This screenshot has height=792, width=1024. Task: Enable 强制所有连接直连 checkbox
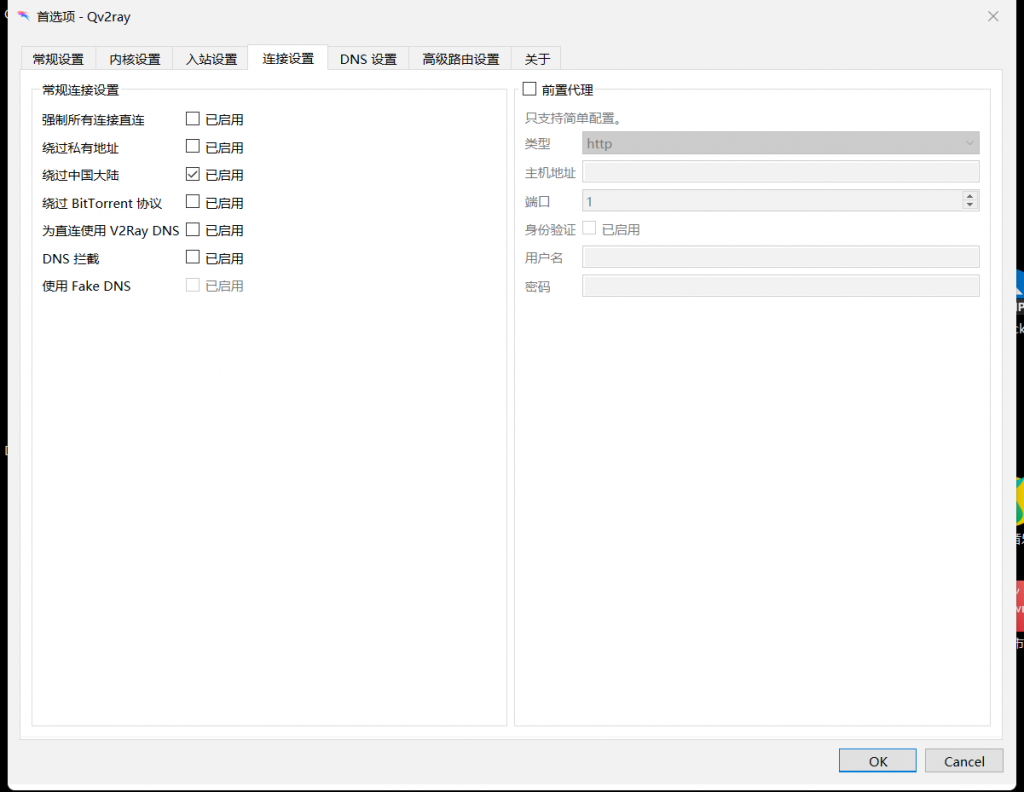click(193, 119)
